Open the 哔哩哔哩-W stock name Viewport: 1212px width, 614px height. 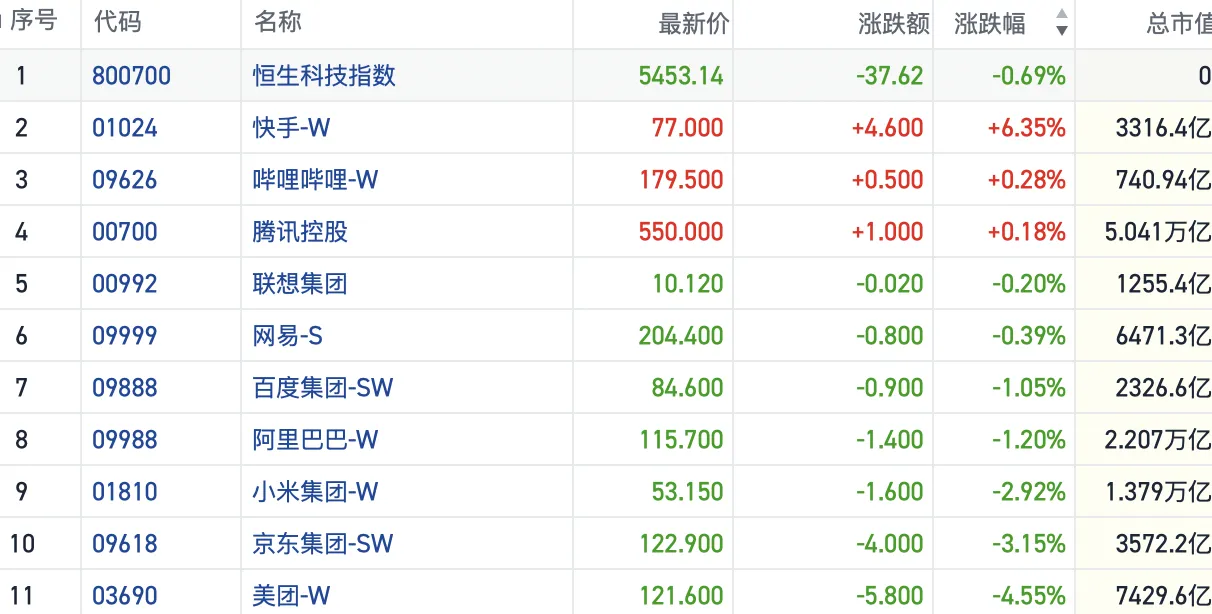pyautogui.click(x=315, y=180)
